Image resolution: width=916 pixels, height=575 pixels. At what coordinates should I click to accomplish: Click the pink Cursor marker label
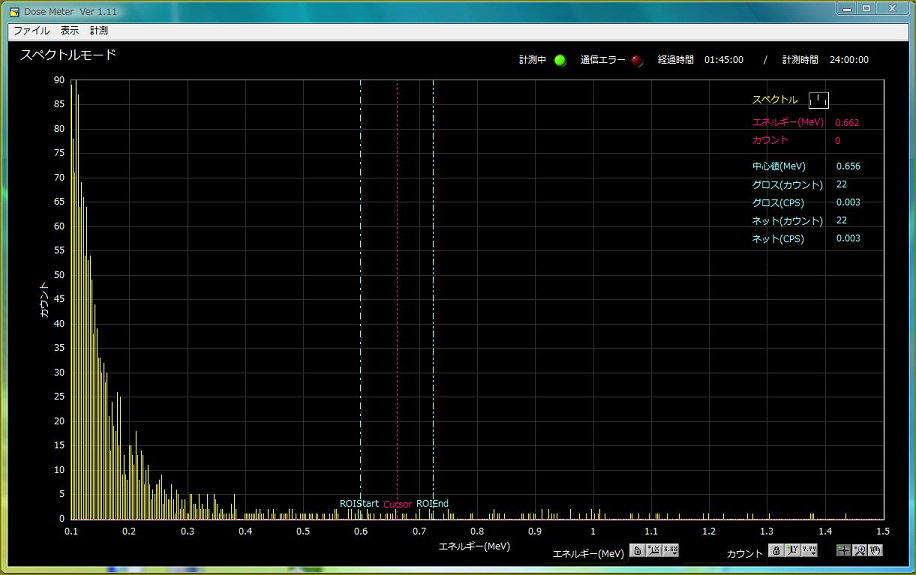coord(397,504)
